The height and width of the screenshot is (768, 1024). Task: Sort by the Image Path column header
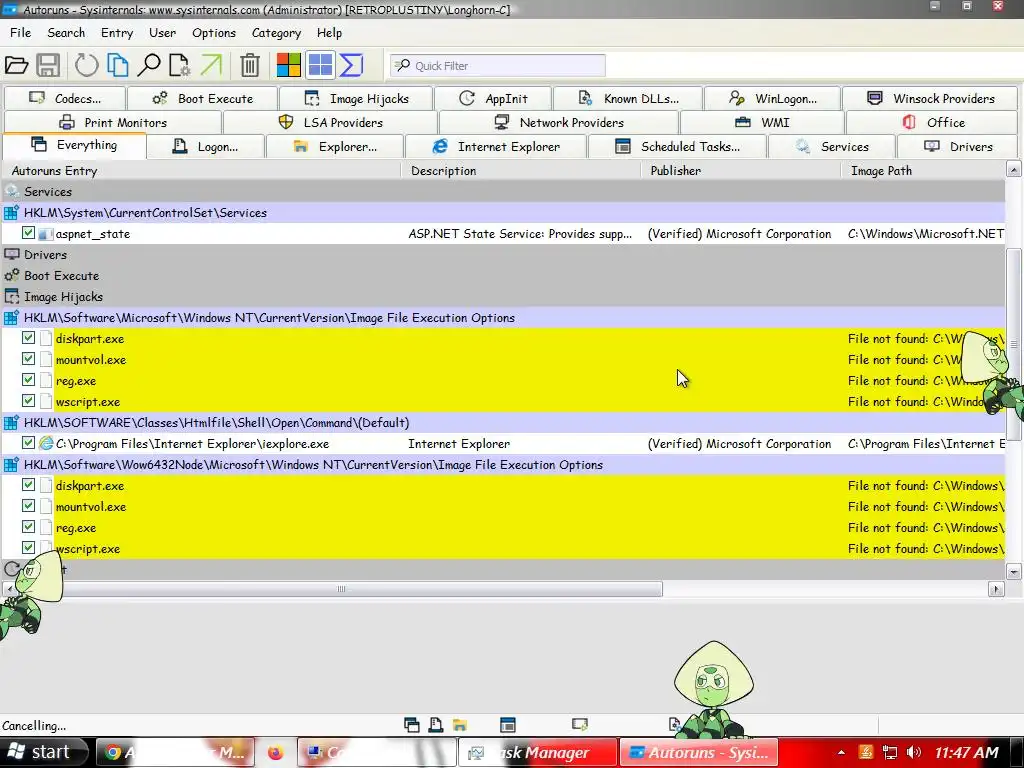pyautogui.click(x=923, y=170)
